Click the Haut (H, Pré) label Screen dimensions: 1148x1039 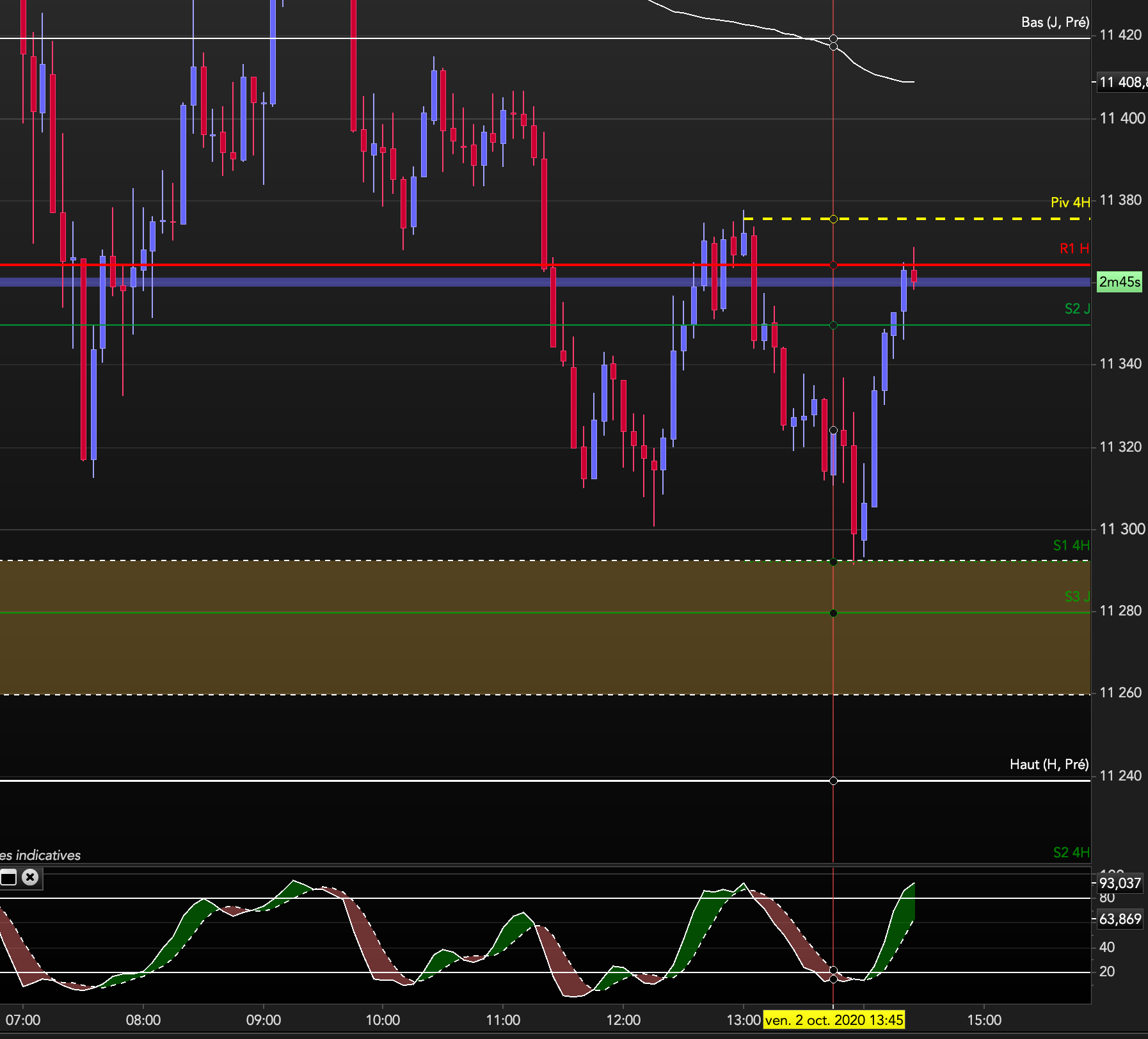coord(1049,765)
